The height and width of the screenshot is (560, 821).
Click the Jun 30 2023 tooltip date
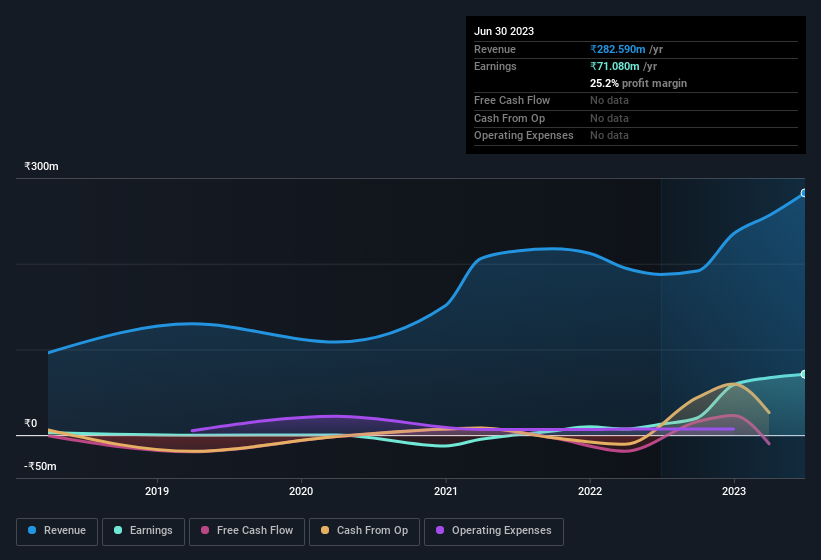(504, 31)
